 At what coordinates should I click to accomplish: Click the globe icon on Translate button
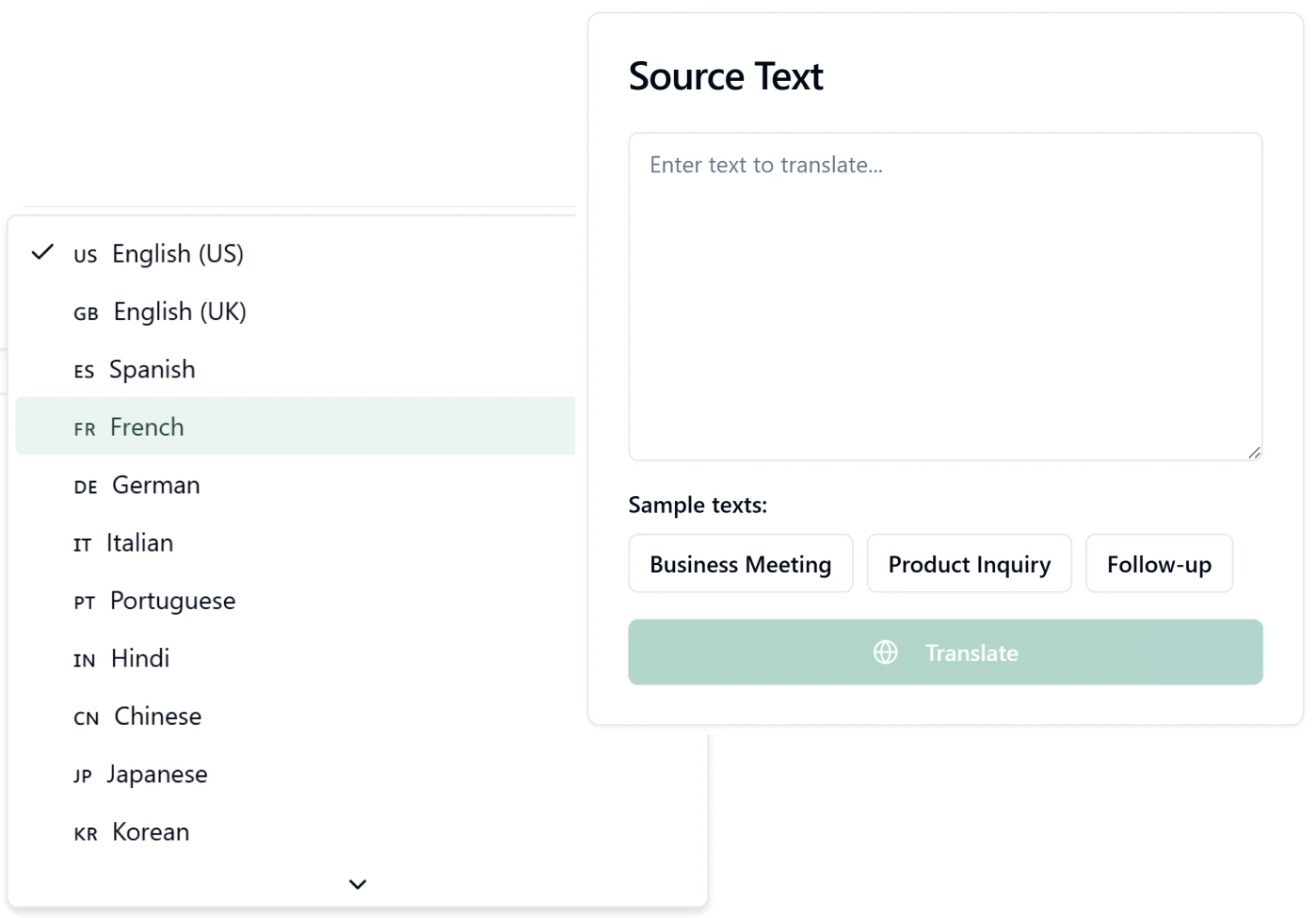885,652
